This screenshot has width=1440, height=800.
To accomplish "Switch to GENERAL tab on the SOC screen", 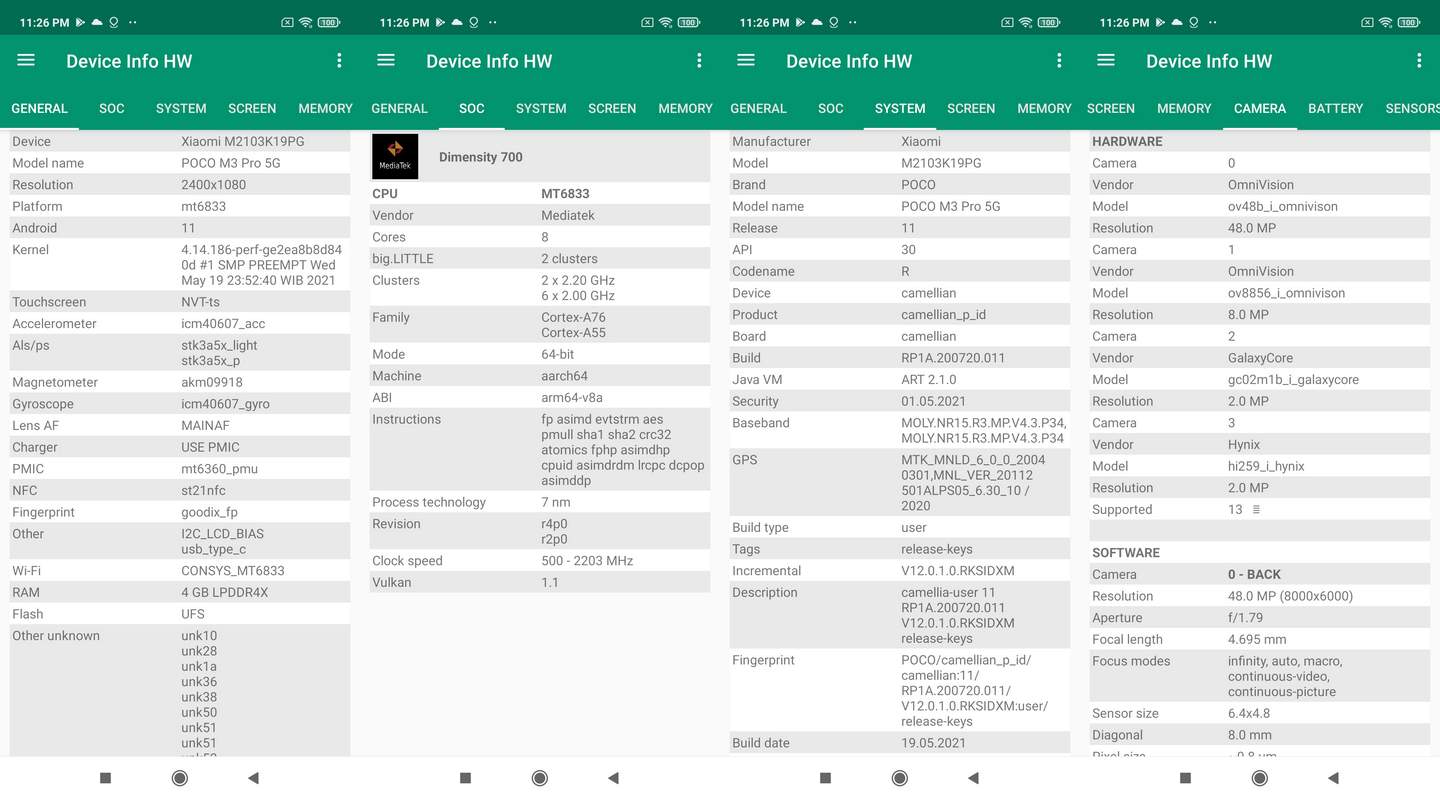I will point(399,108).
